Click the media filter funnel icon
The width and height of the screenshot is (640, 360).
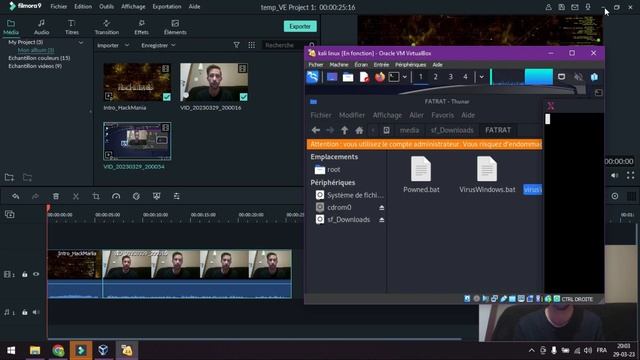coord(236,45)
